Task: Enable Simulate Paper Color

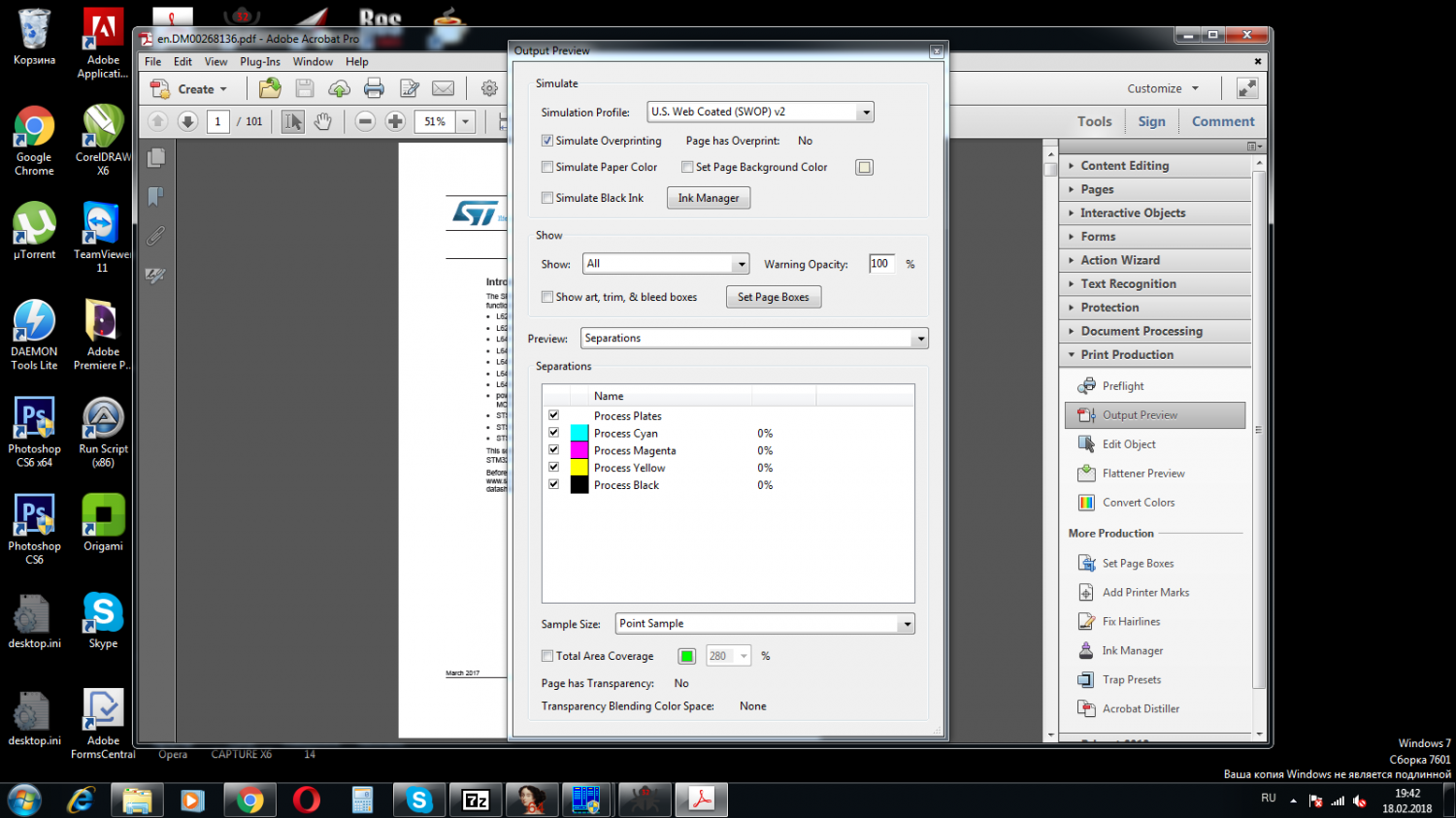Action: [x=547, y=167]
